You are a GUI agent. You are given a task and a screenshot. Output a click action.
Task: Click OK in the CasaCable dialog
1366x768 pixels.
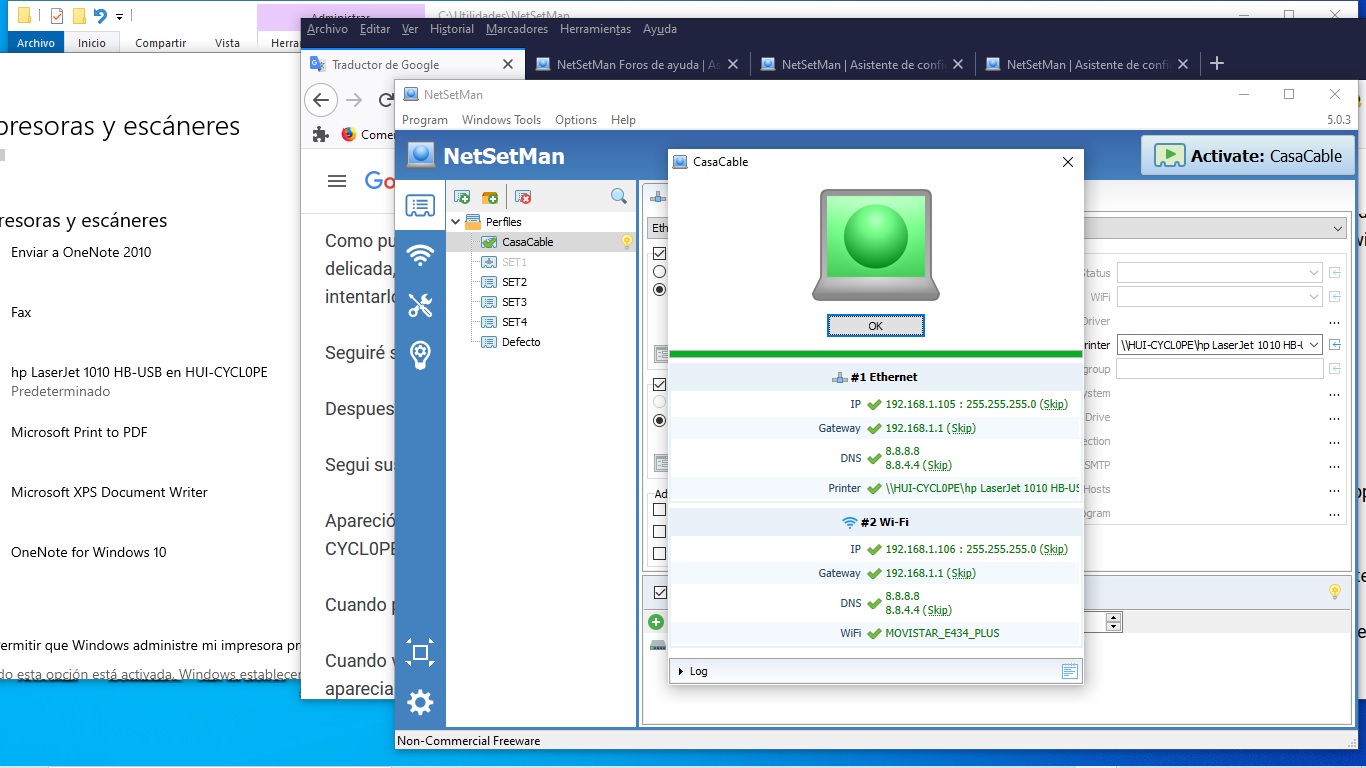click(875, 326)
